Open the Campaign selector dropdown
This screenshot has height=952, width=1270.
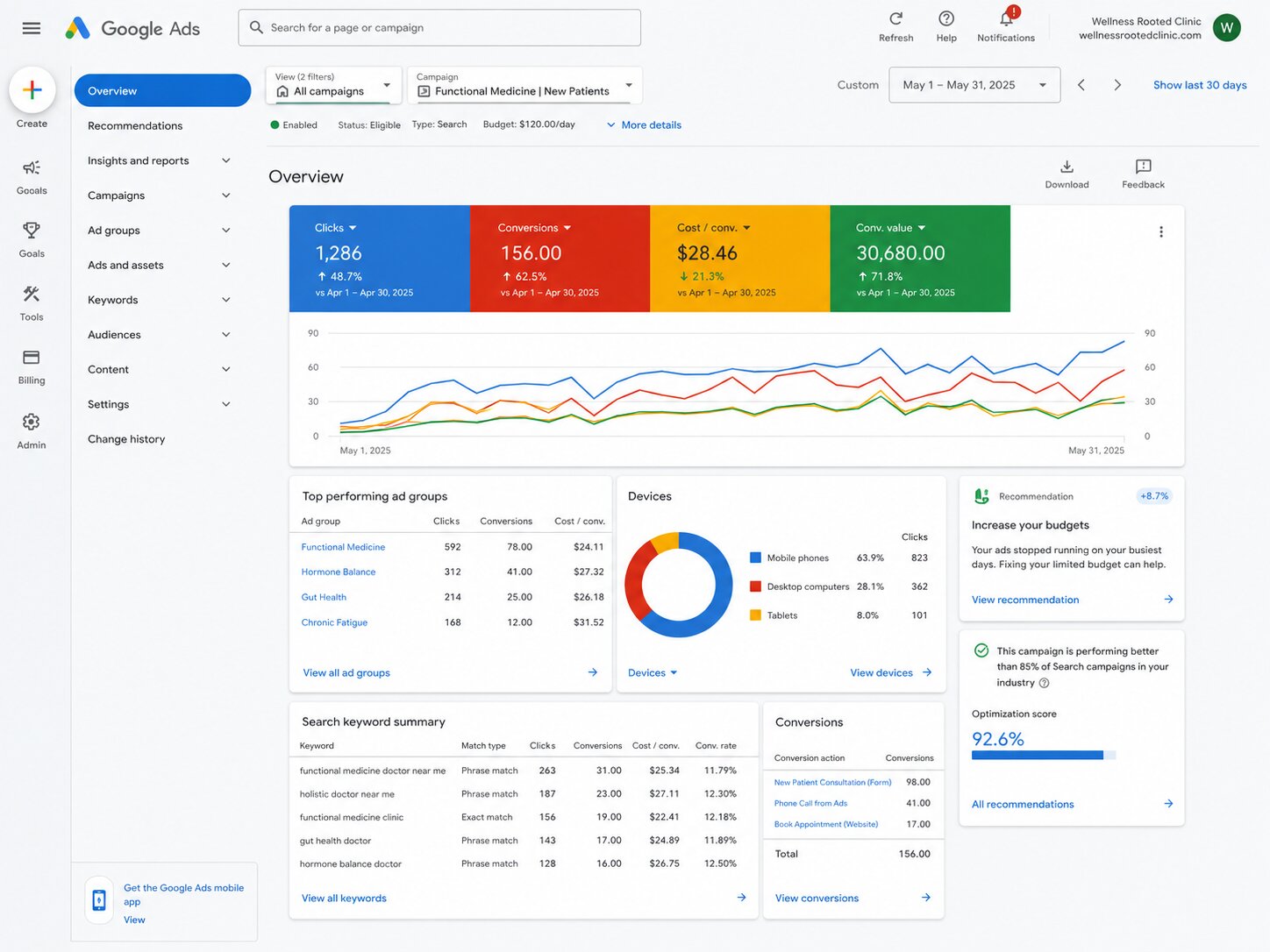(x=524, y=85)
